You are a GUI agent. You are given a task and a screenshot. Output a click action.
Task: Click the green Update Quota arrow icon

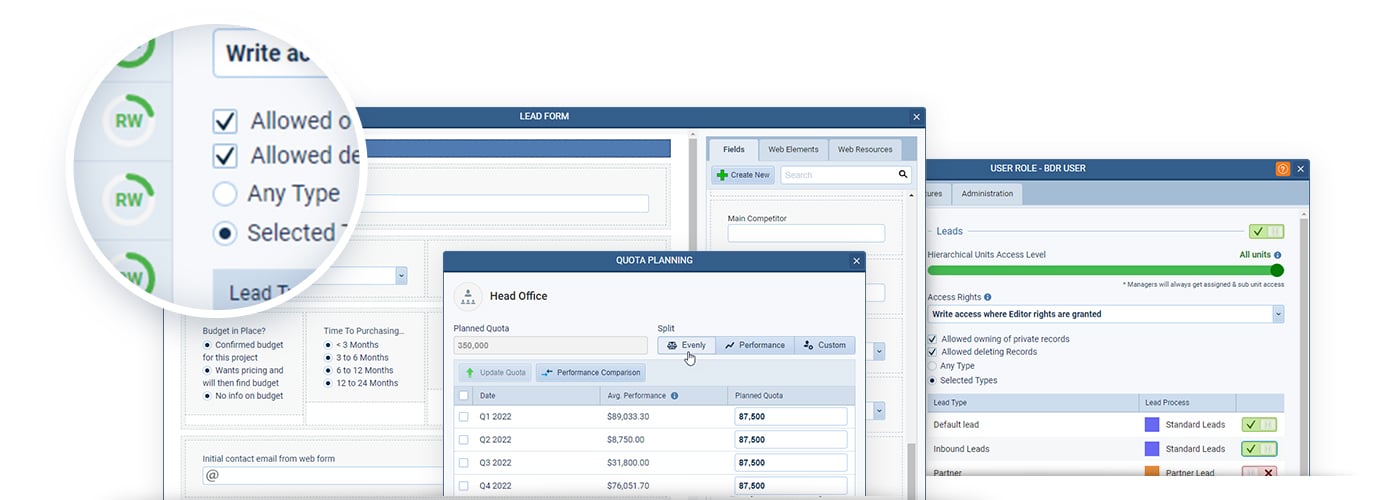coord(469,373)
